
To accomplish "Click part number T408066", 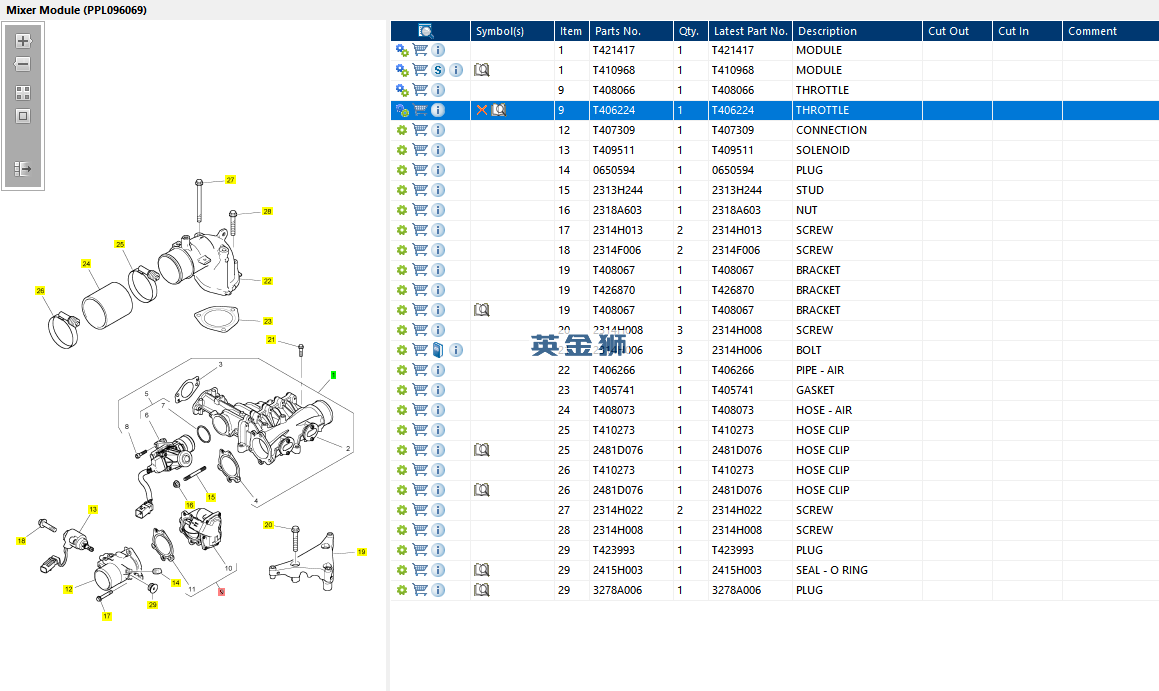I will point(614,90).
